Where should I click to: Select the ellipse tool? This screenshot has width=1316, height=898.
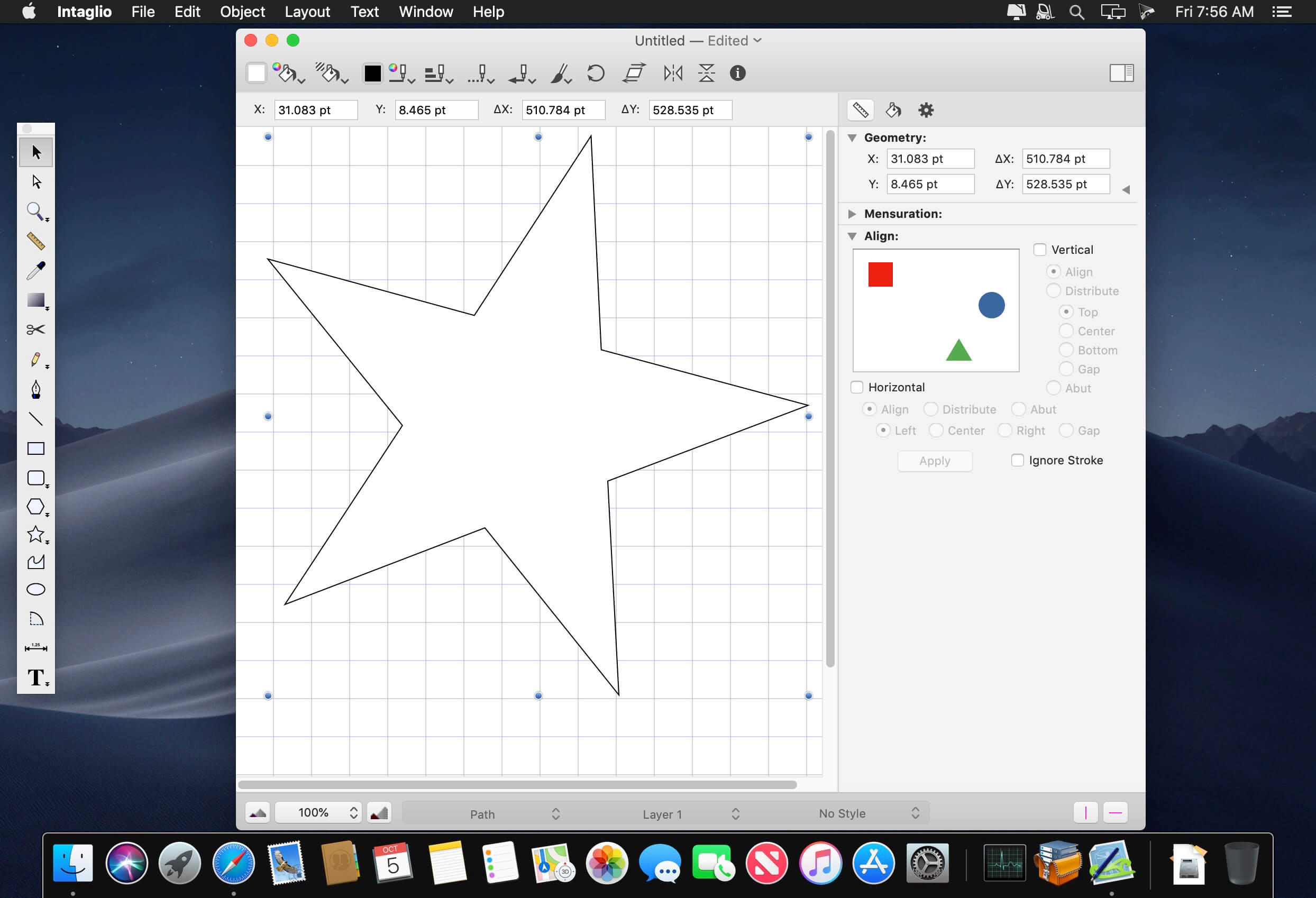click(36, 590)
